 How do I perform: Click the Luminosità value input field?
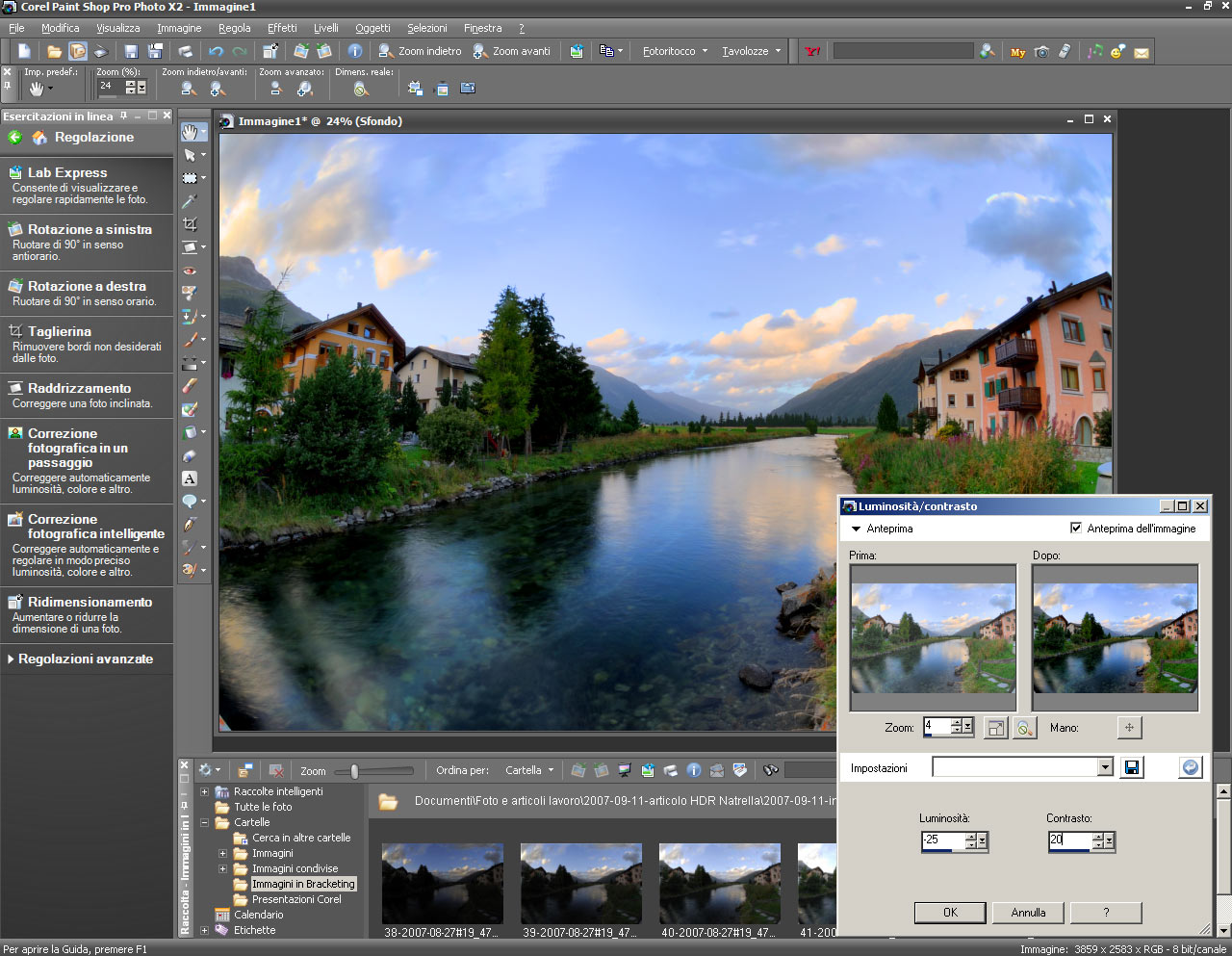pyautogui.click(x=943, y=840)
